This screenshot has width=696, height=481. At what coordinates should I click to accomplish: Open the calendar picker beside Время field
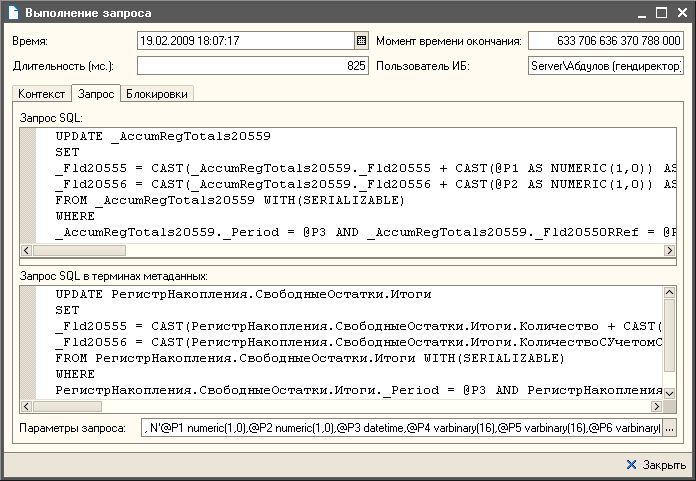pos(361,41)
